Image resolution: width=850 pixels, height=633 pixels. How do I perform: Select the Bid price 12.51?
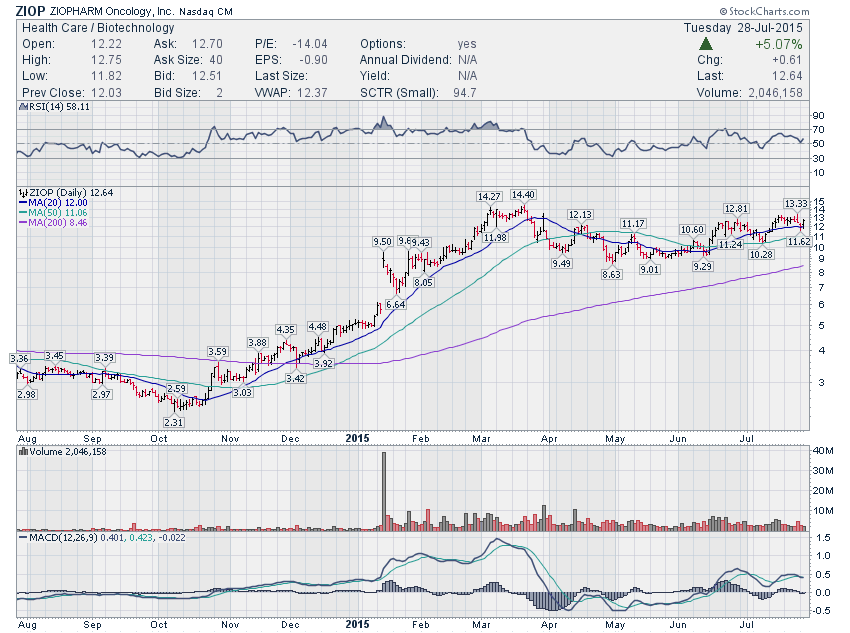[207, 76]
